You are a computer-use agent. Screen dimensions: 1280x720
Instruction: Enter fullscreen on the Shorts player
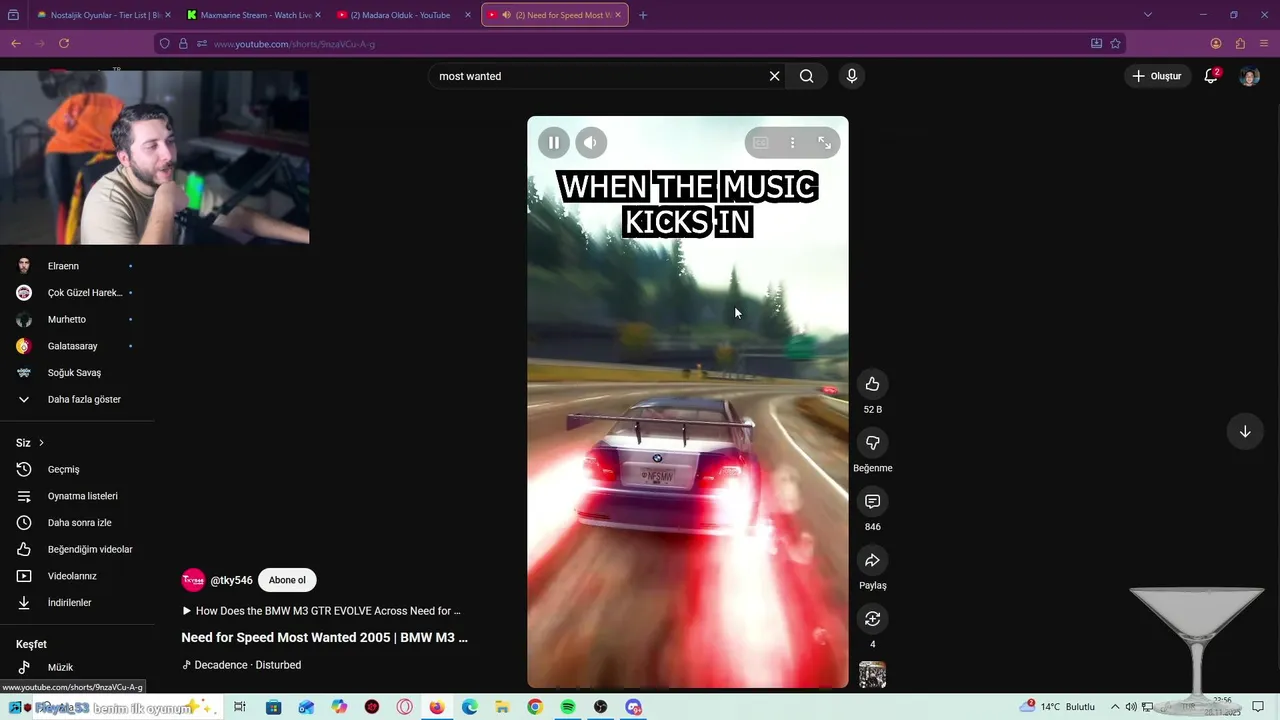pyautogui.click(x=824, y=143)
